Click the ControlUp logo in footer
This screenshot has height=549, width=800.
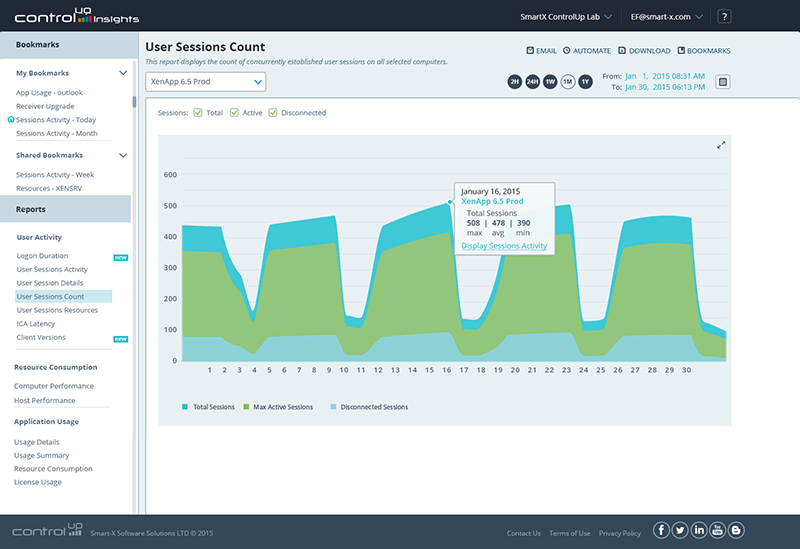[47, 530]
